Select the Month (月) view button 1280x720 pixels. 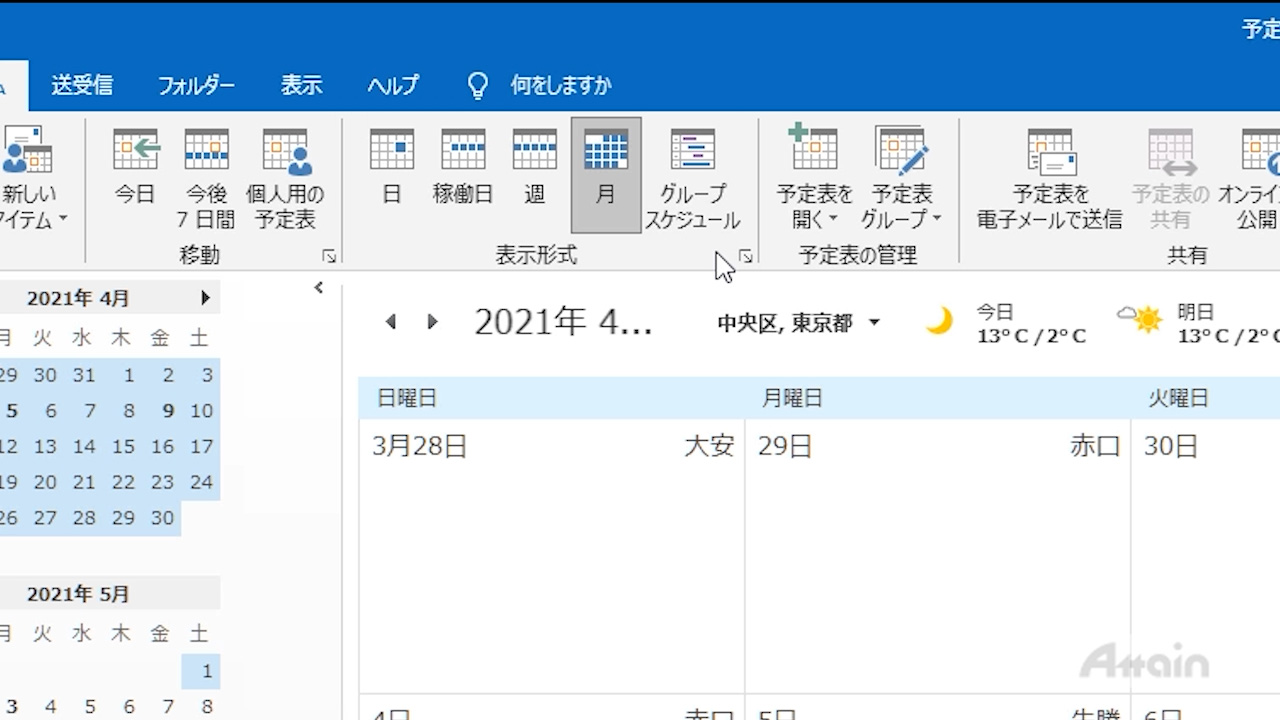coord(605,172)
